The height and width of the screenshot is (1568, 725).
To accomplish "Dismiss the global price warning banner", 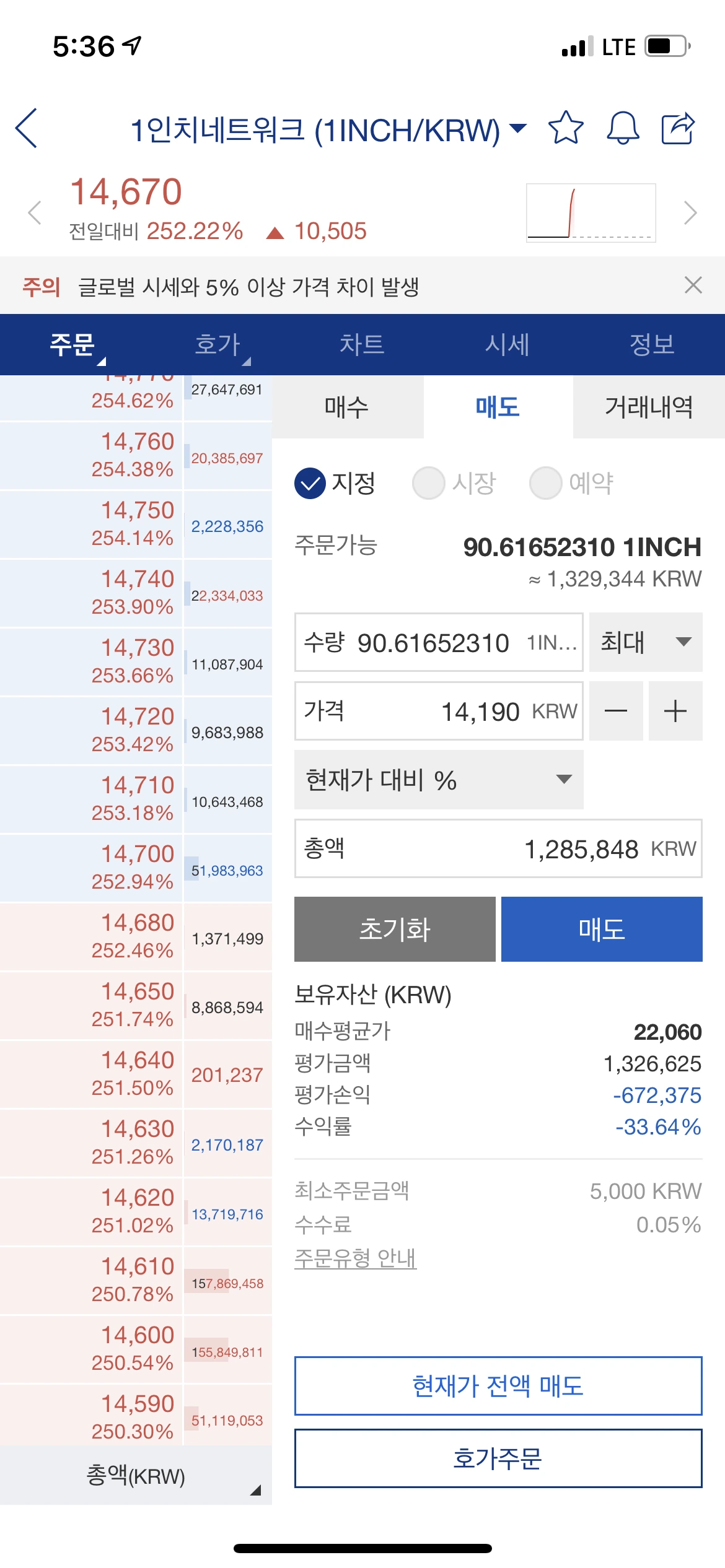I will (x=693, y=285).
